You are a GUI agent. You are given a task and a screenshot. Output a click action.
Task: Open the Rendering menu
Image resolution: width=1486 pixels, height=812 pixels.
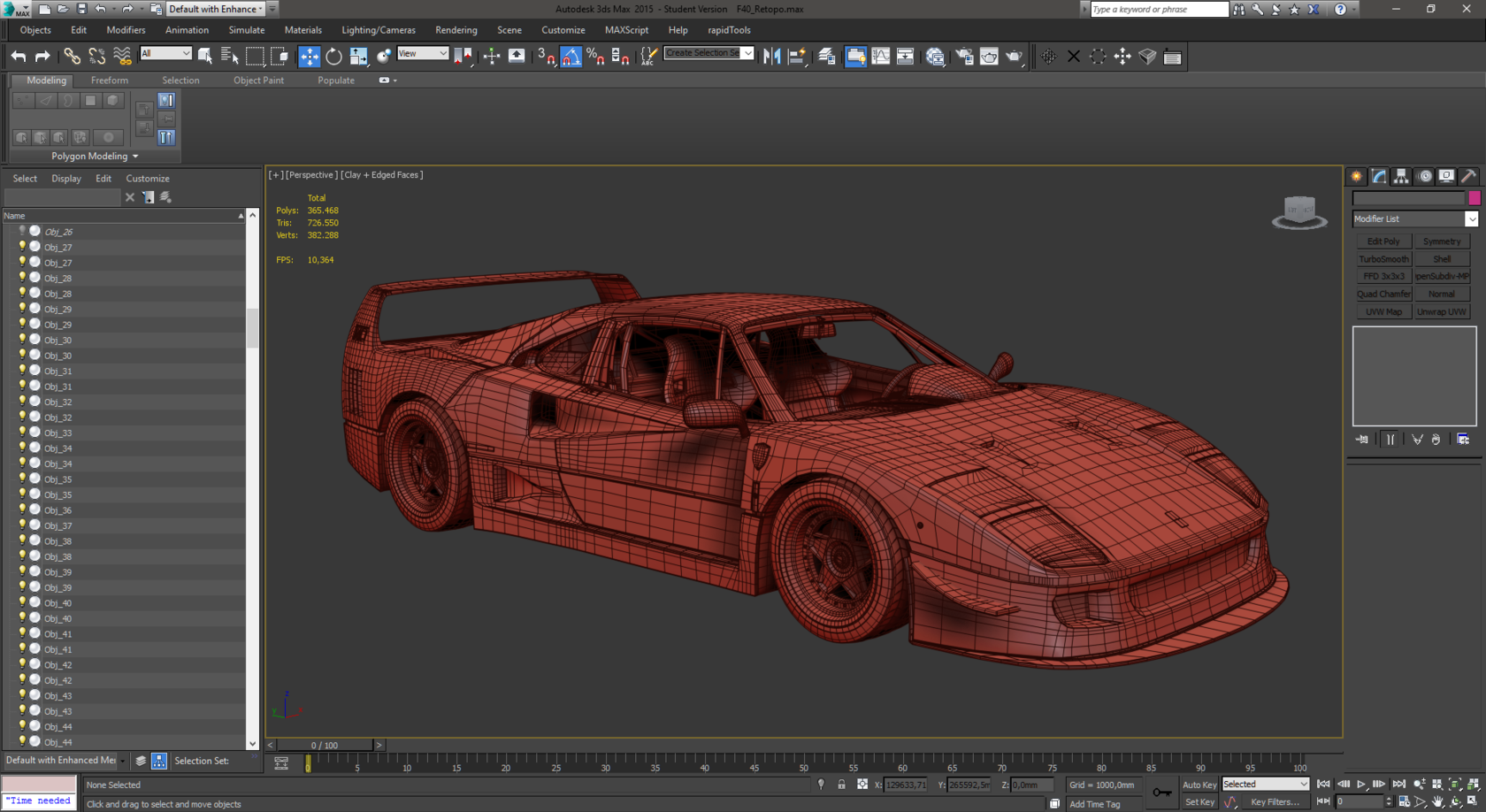coord(456,30)
